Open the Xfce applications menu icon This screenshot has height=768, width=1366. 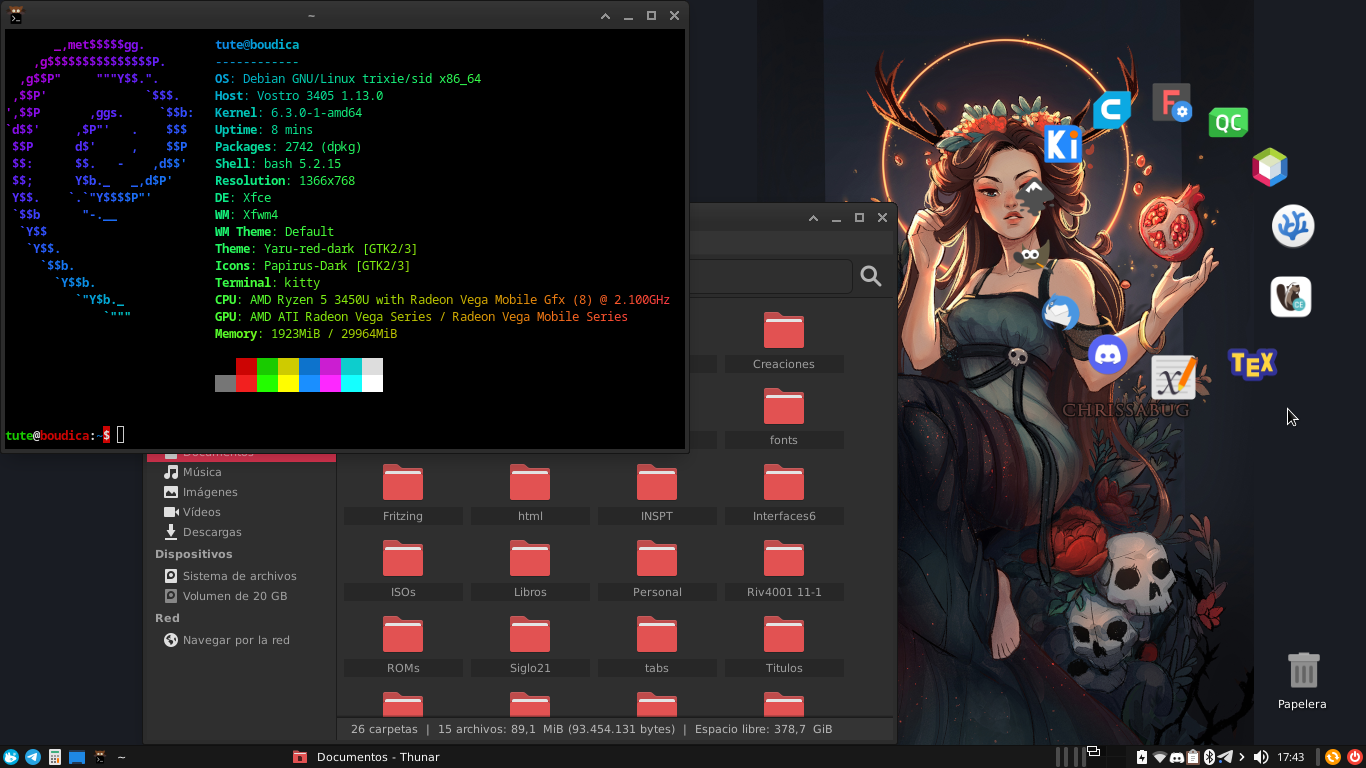(x=11, y=757)
